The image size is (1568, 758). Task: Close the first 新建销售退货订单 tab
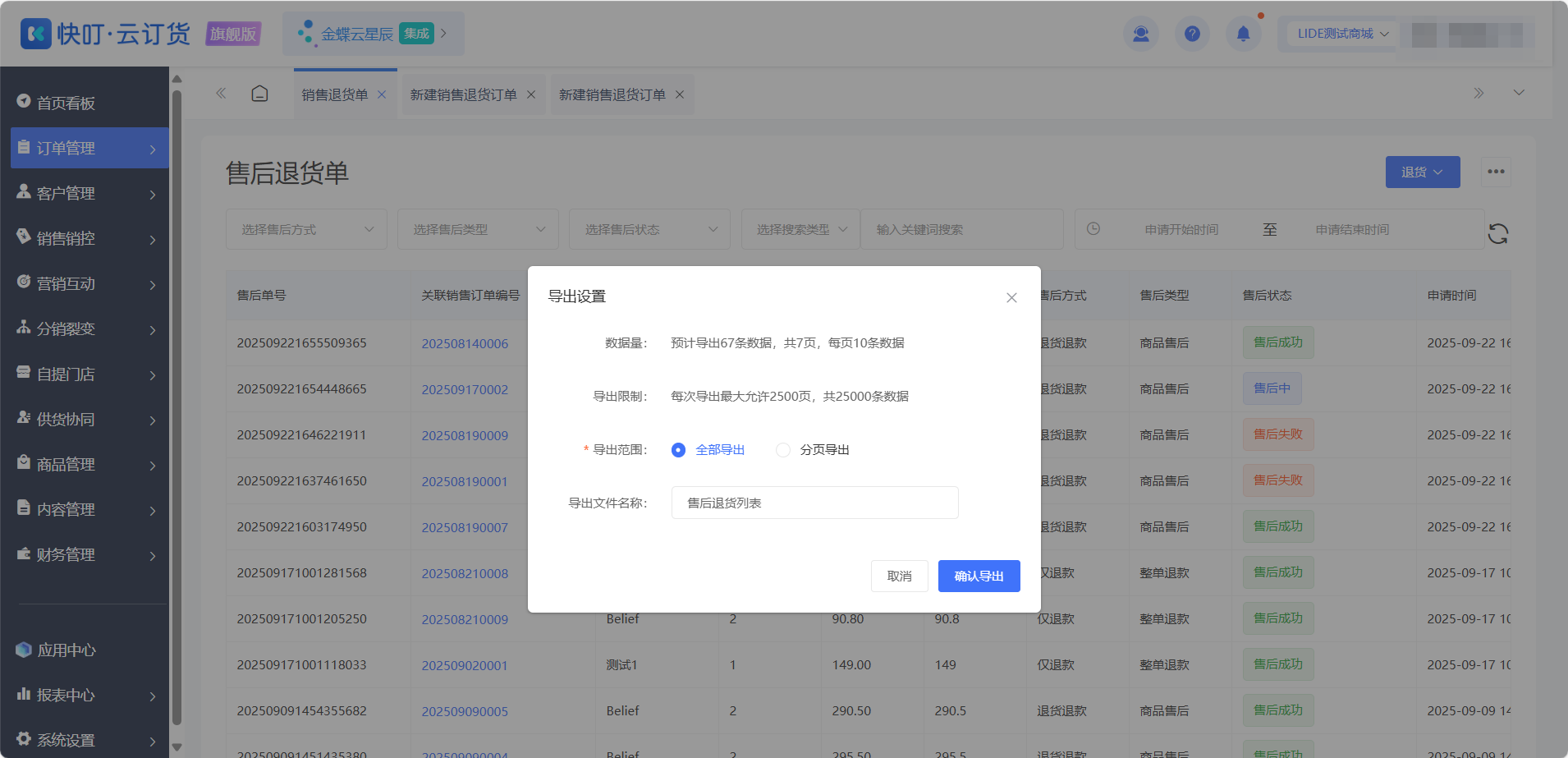pyautogui.click(x=531, y=94)
